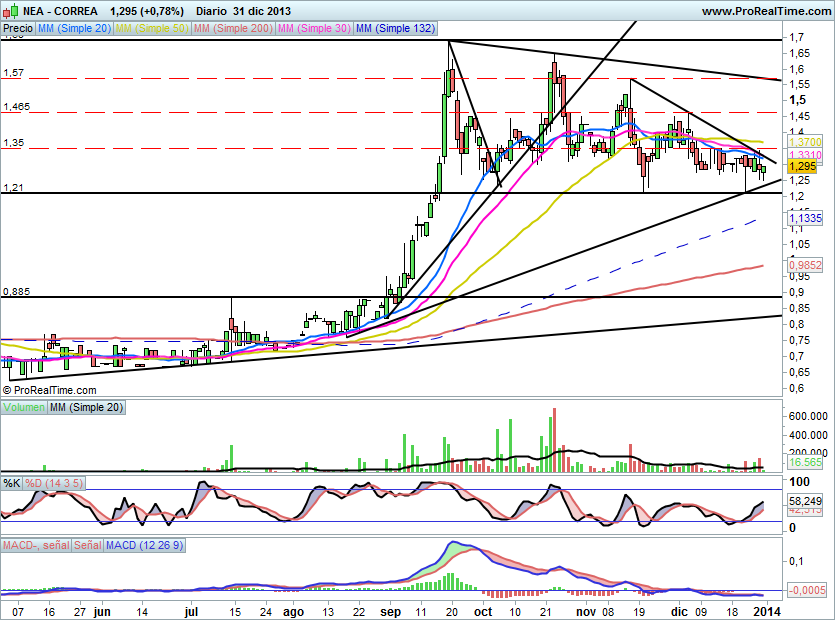Image resolution: width=835 pixels, height=620 pixels.
Task: Click the 1,1335 price marker on axis
Action: (805, 217)
